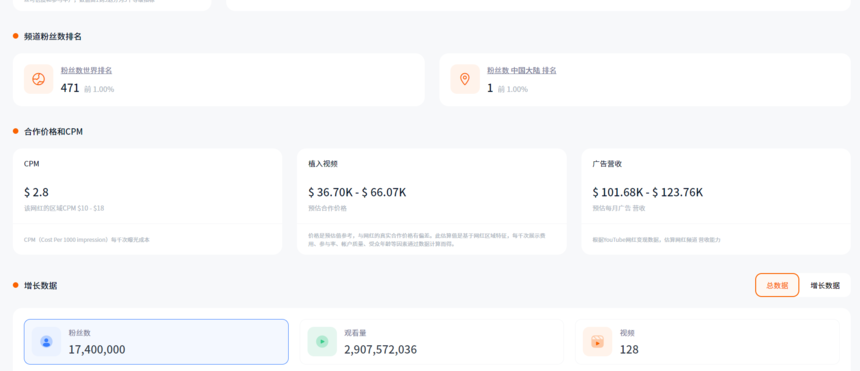Click the 增长数据 section heading
860x371 pixels.
(41, 285)
